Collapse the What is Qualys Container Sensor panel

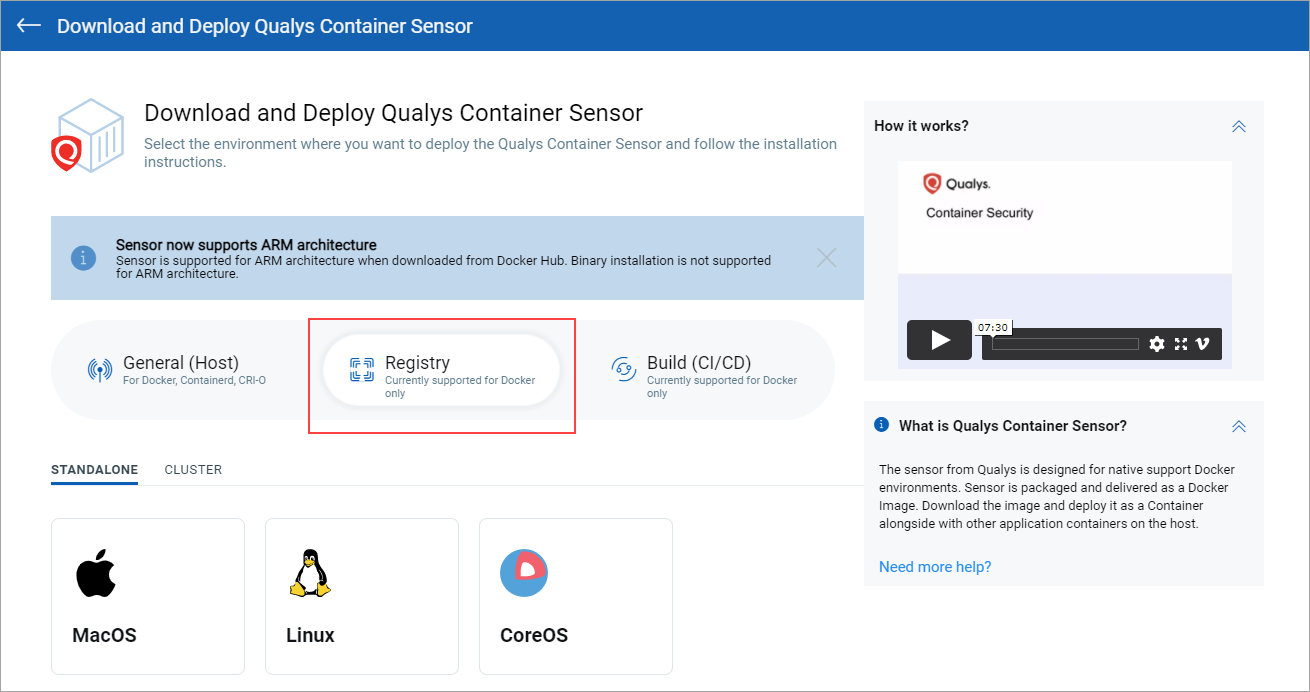[1238, 426]
